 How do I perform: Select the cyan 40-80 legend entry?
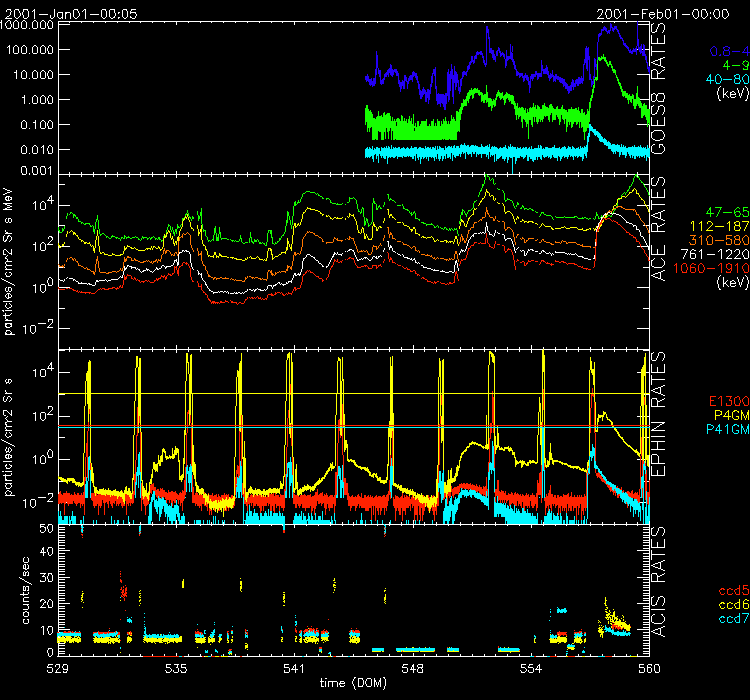coord(726,80)
